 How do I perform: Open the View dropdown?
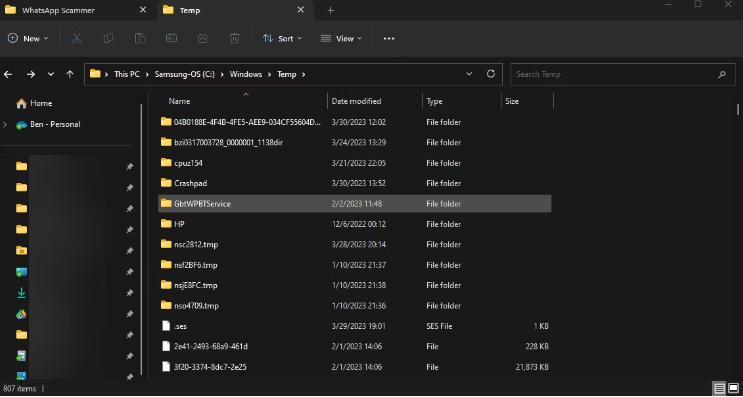click(x=341, y=39)
